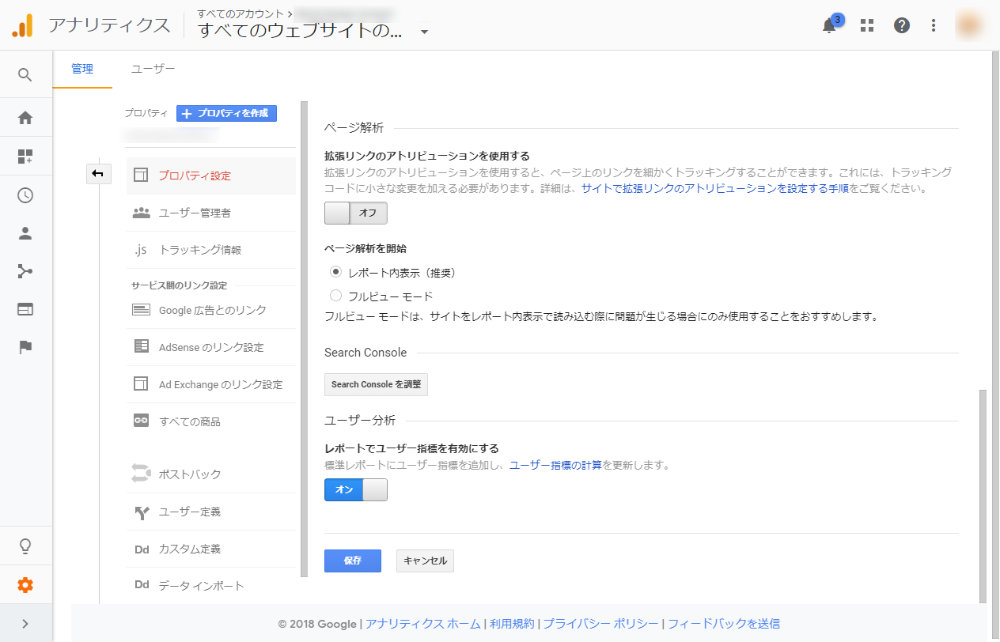Go to Home via house icon
This screenshot has height=642, width=1000.
click(x=25, y=118)
